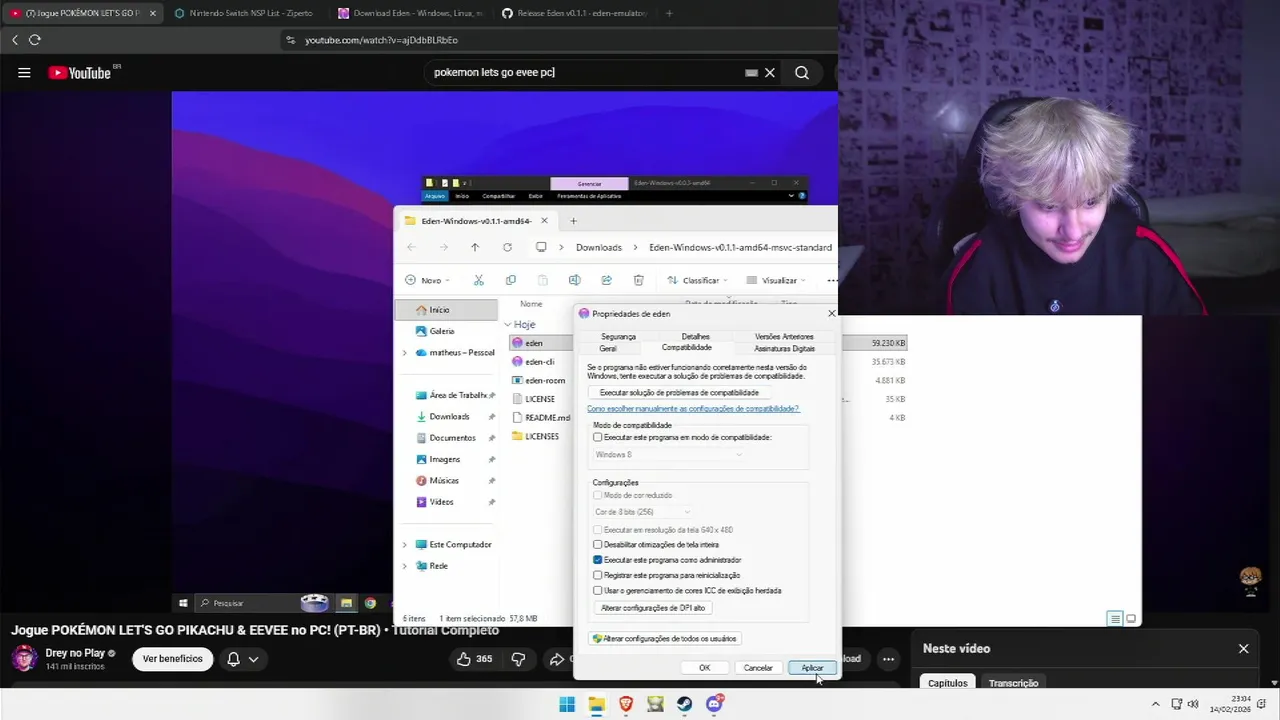Switch to Assinaturas Digitais tab
Viewport: 1280px width, 720px height.
pos(784,348)
